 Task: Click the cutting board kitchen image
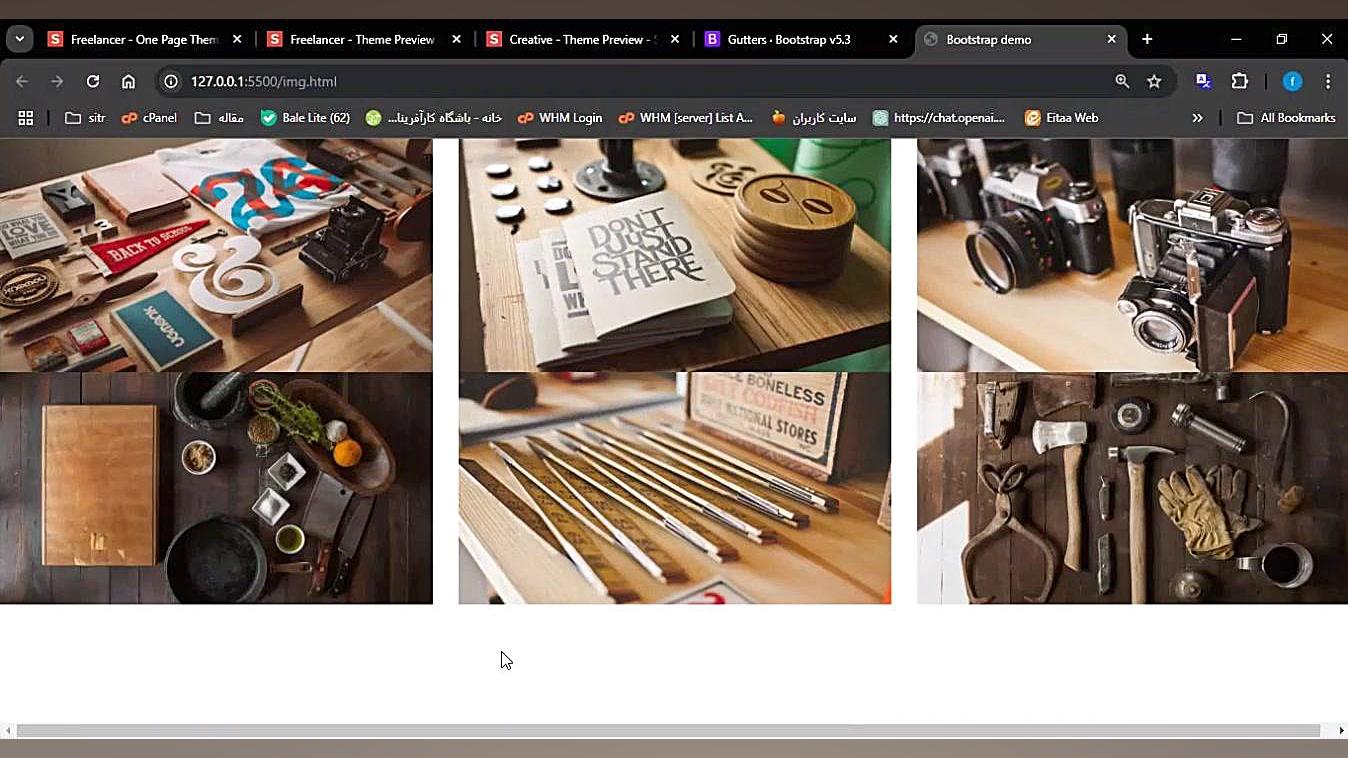(x=216, y=488)
